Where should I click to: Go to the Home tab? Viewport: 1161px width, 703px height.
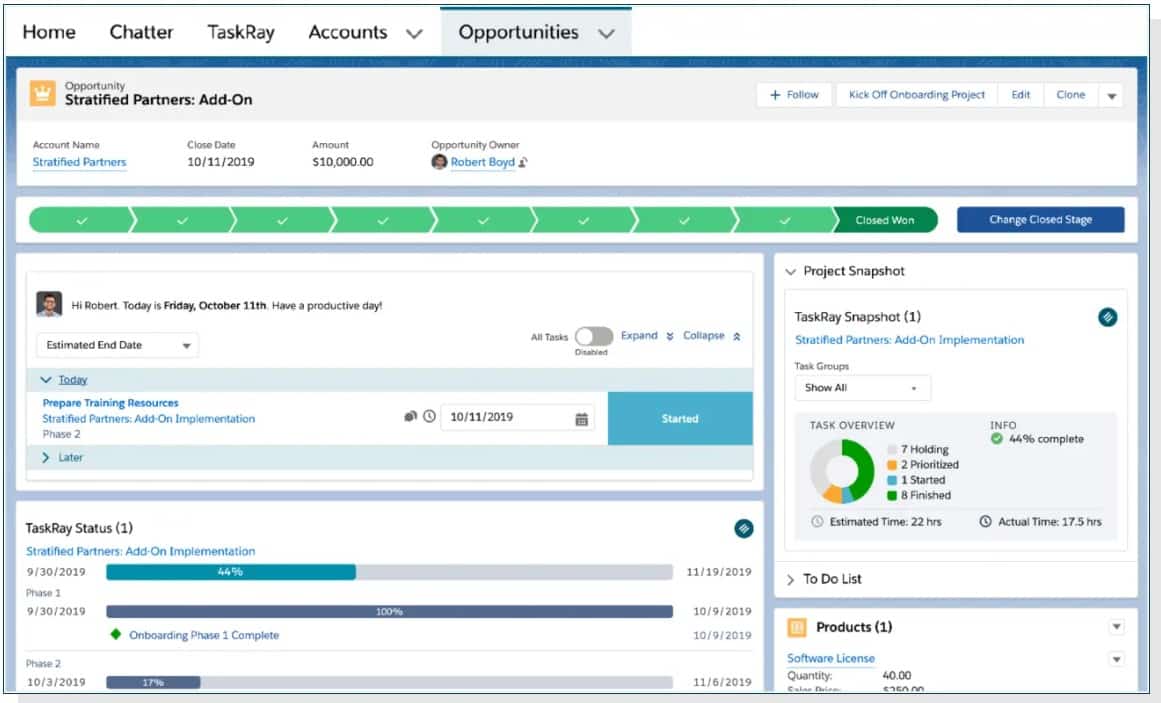click(49, 32)
